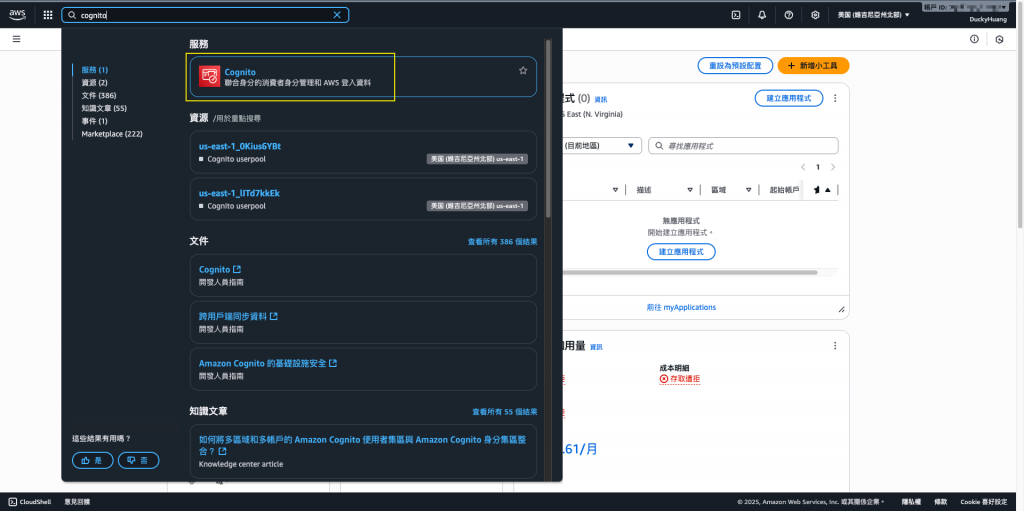The width and height of the screenshot is (1024, 511).
Task: Open the AWS logo home link
Action: 17,14
